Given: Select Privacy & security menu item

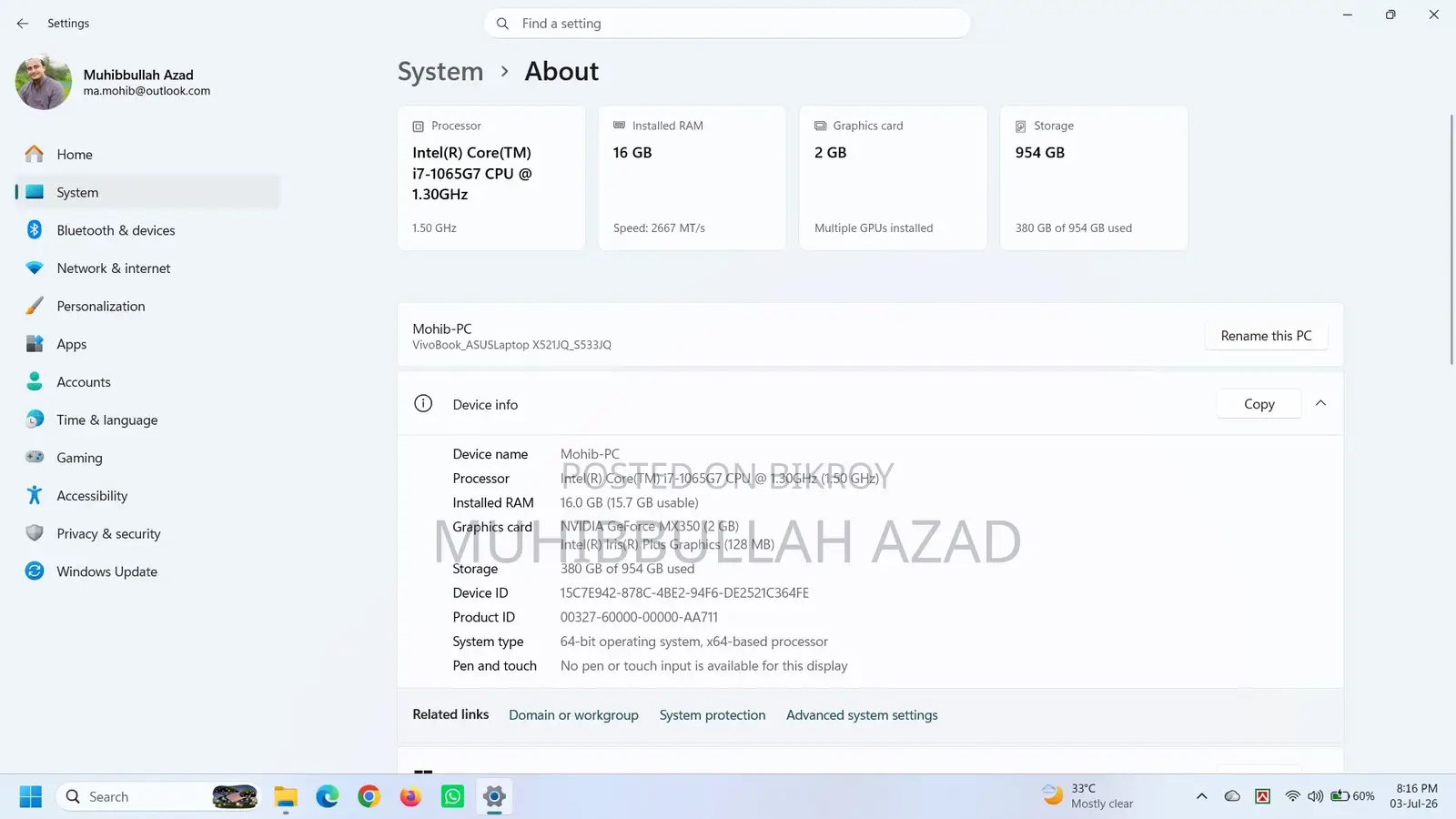Looking at the screenshot, I should (147, 533).
